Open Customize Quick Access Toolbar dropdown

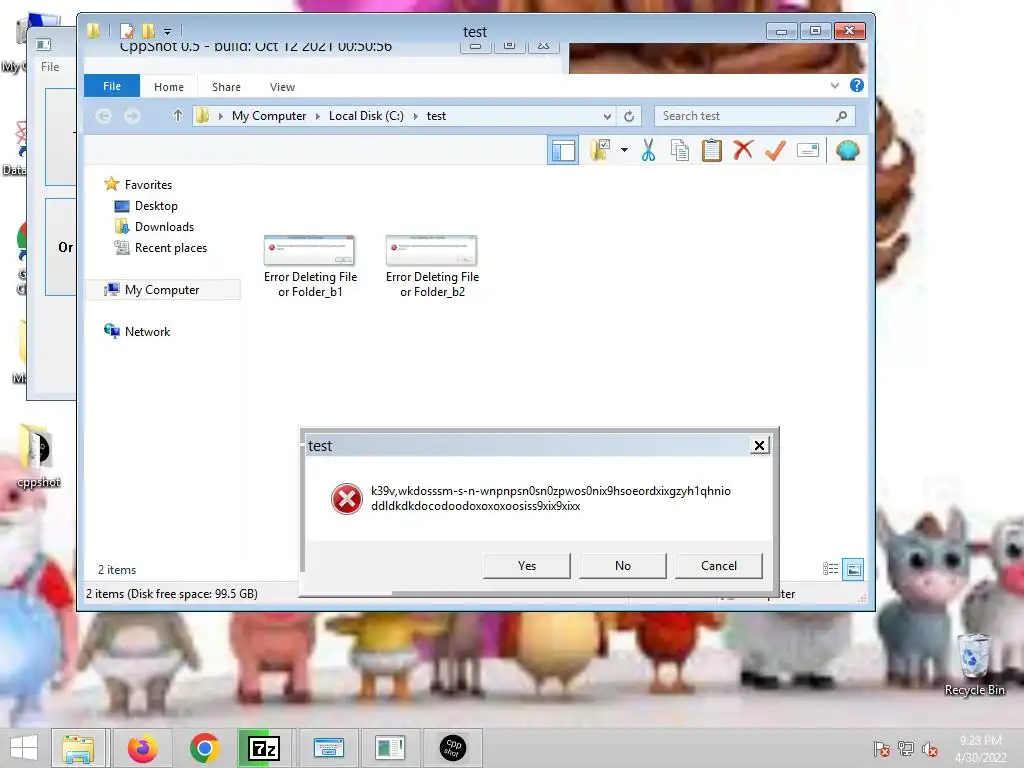[167, 31]
